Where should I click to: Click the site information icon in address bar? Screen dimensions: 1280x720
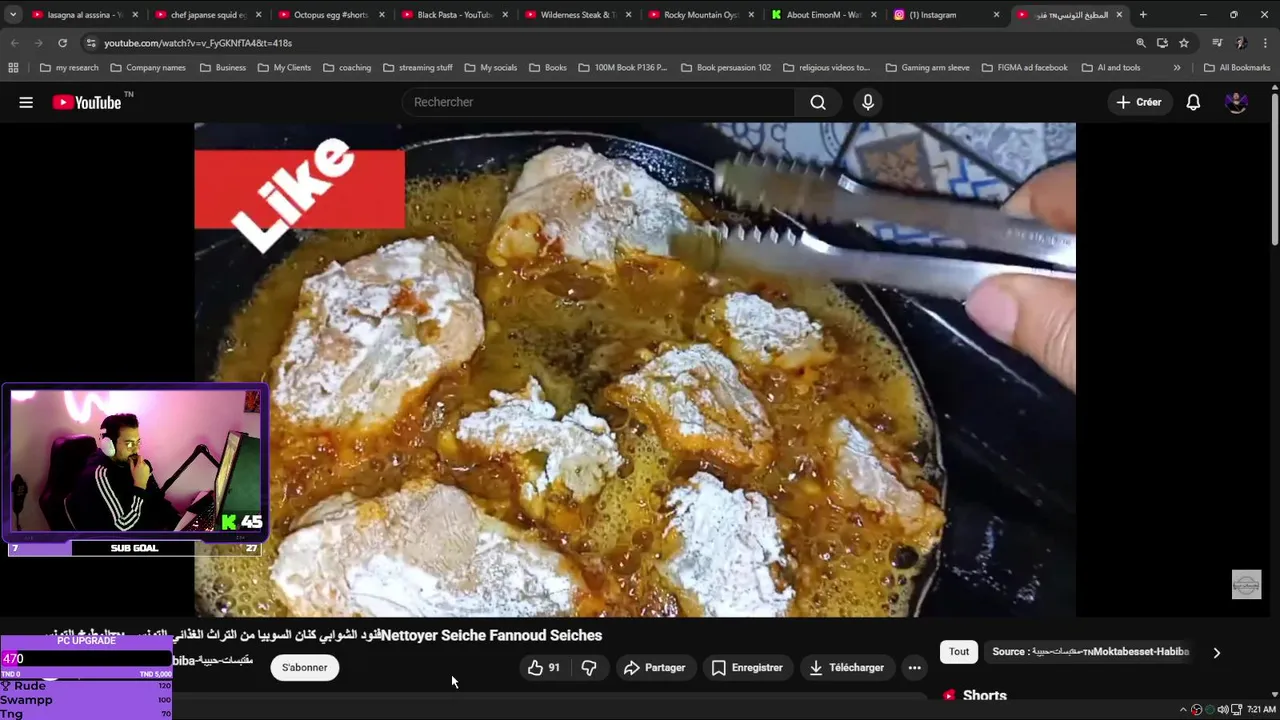(91, 43)
